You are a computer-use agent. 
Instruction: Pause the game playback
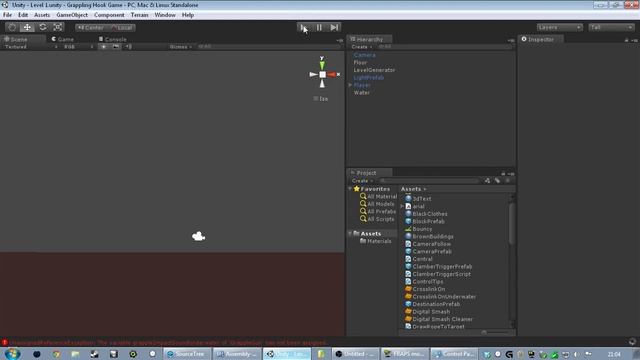pyautogui.click(x=319, y=27)
